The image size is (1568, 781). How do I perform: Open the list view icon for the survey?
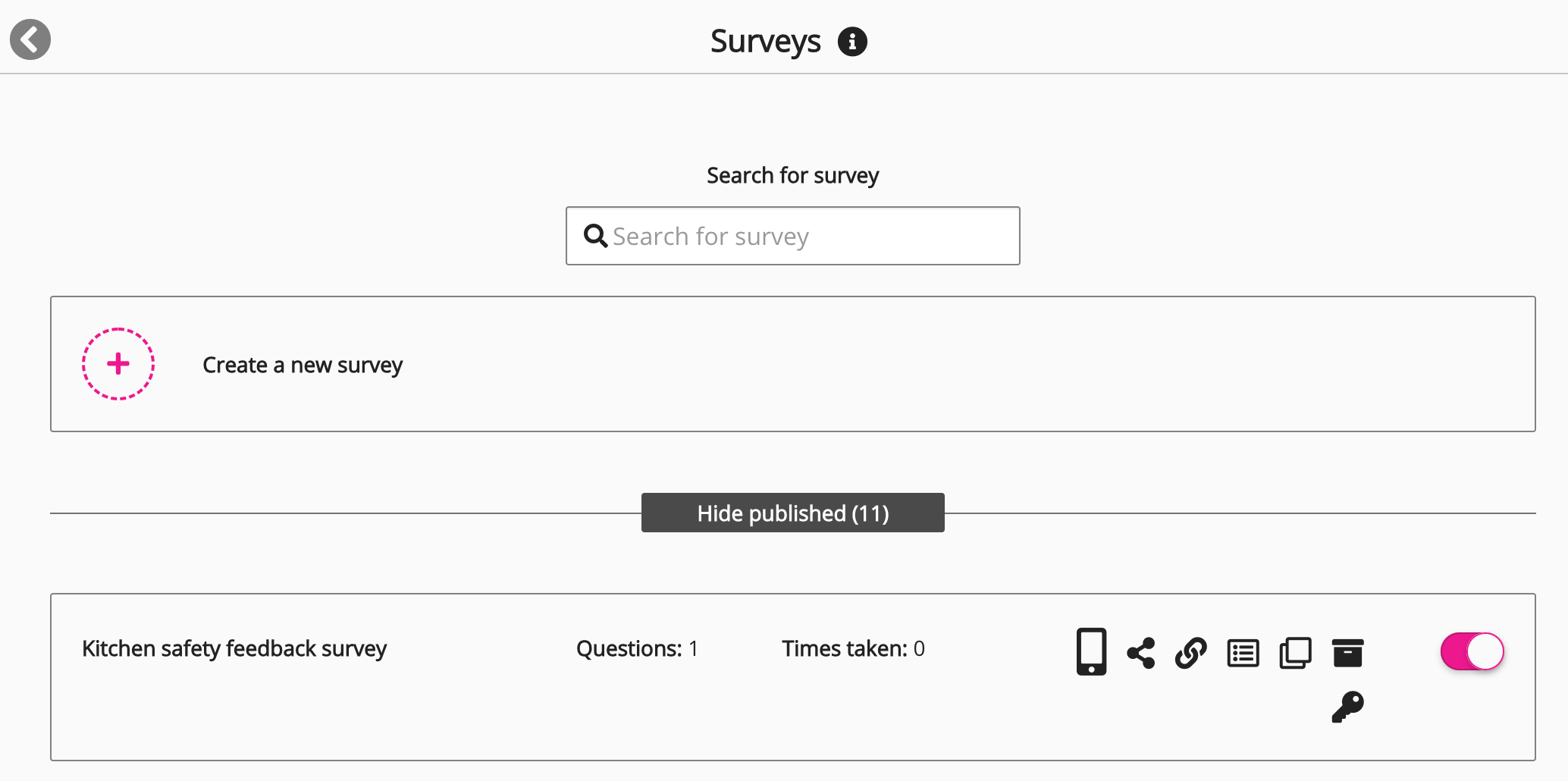point(1243,653)
